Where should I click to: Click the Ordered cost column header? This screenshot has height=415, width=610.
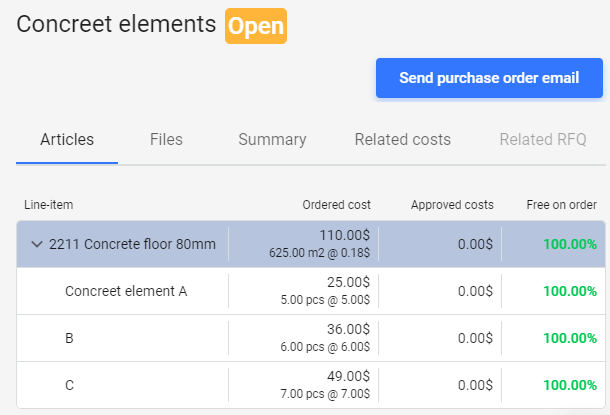[x=337, y=205]
